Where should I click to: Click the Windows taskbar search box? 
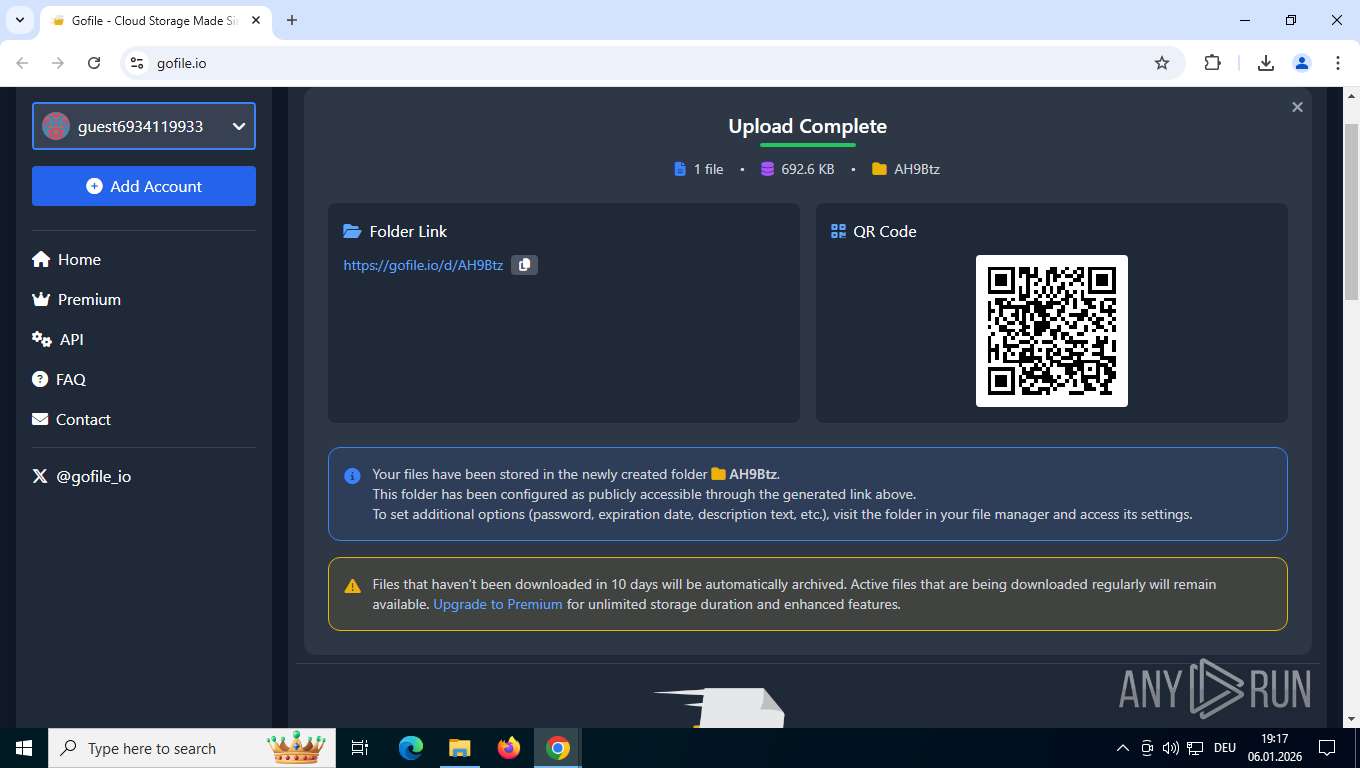click(192, 748)
